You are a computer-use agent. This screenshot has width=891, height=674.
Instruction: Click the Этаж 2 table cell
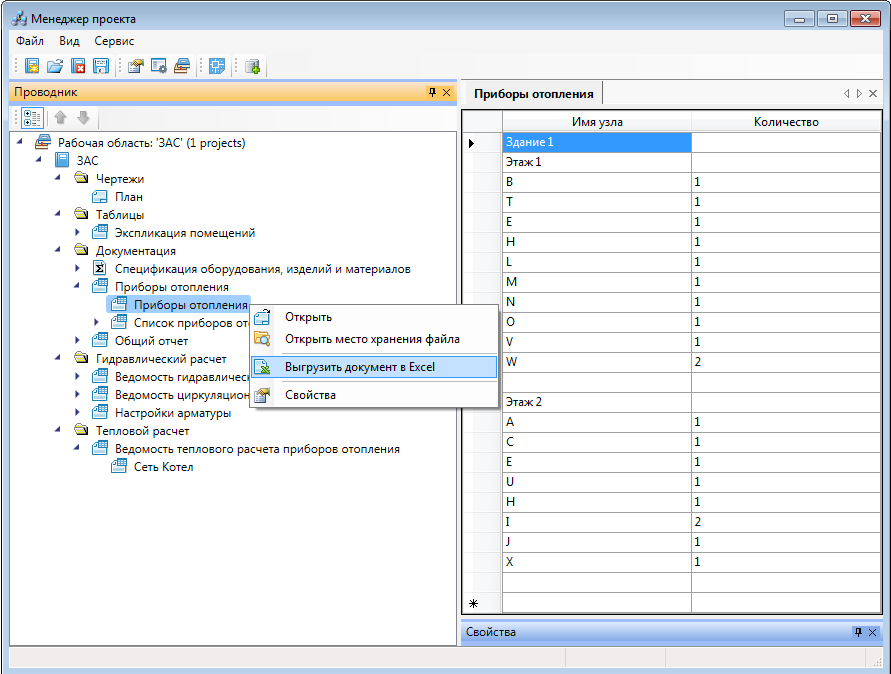click(597, 402)
